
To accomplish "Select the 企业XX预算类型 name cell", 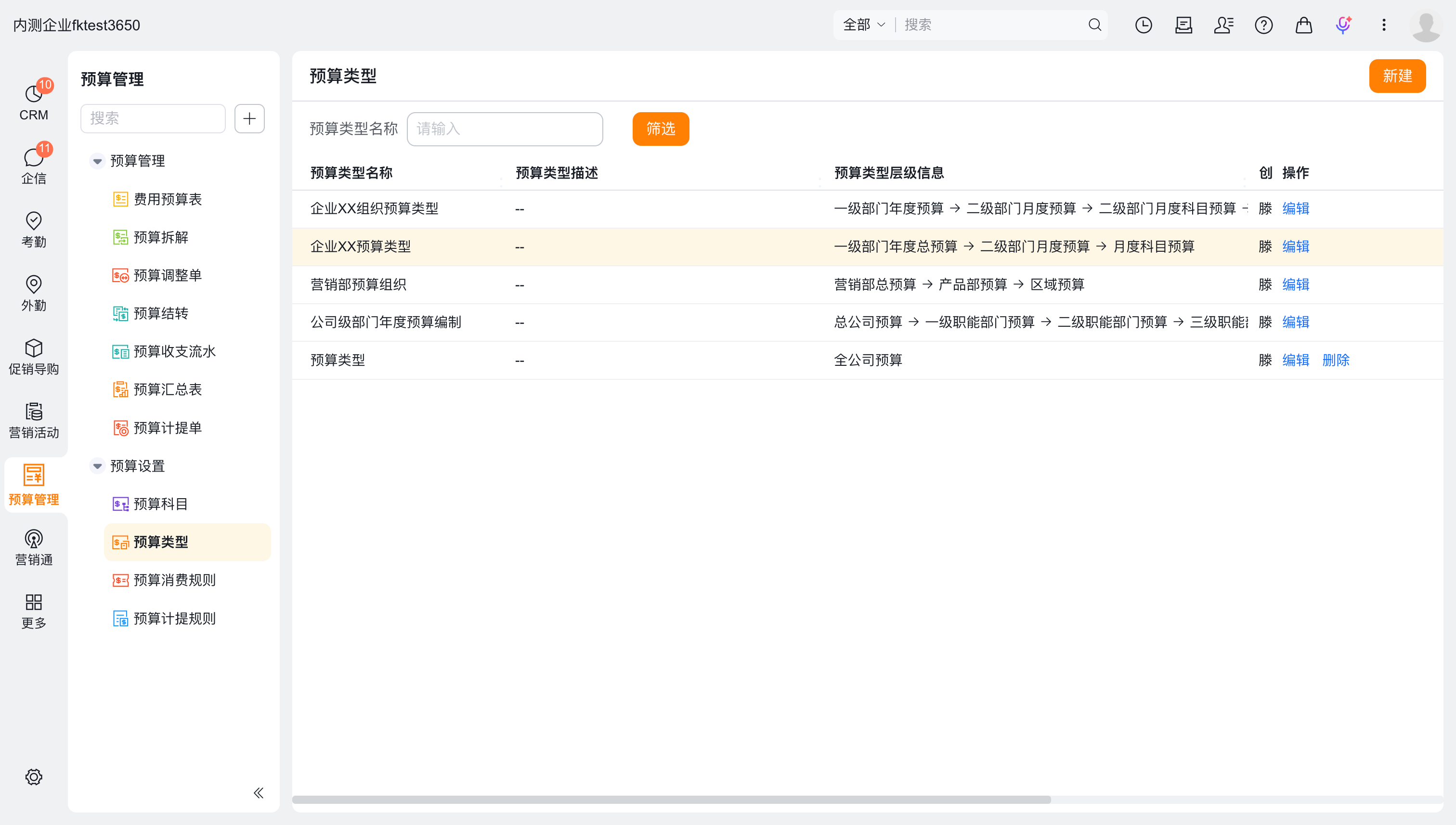I will 361,246.
